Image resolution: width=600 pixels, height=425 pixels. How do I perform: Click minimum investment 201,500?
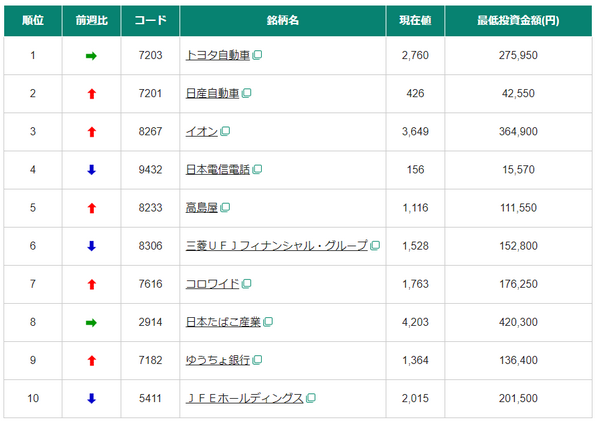[x=518, y=398]
